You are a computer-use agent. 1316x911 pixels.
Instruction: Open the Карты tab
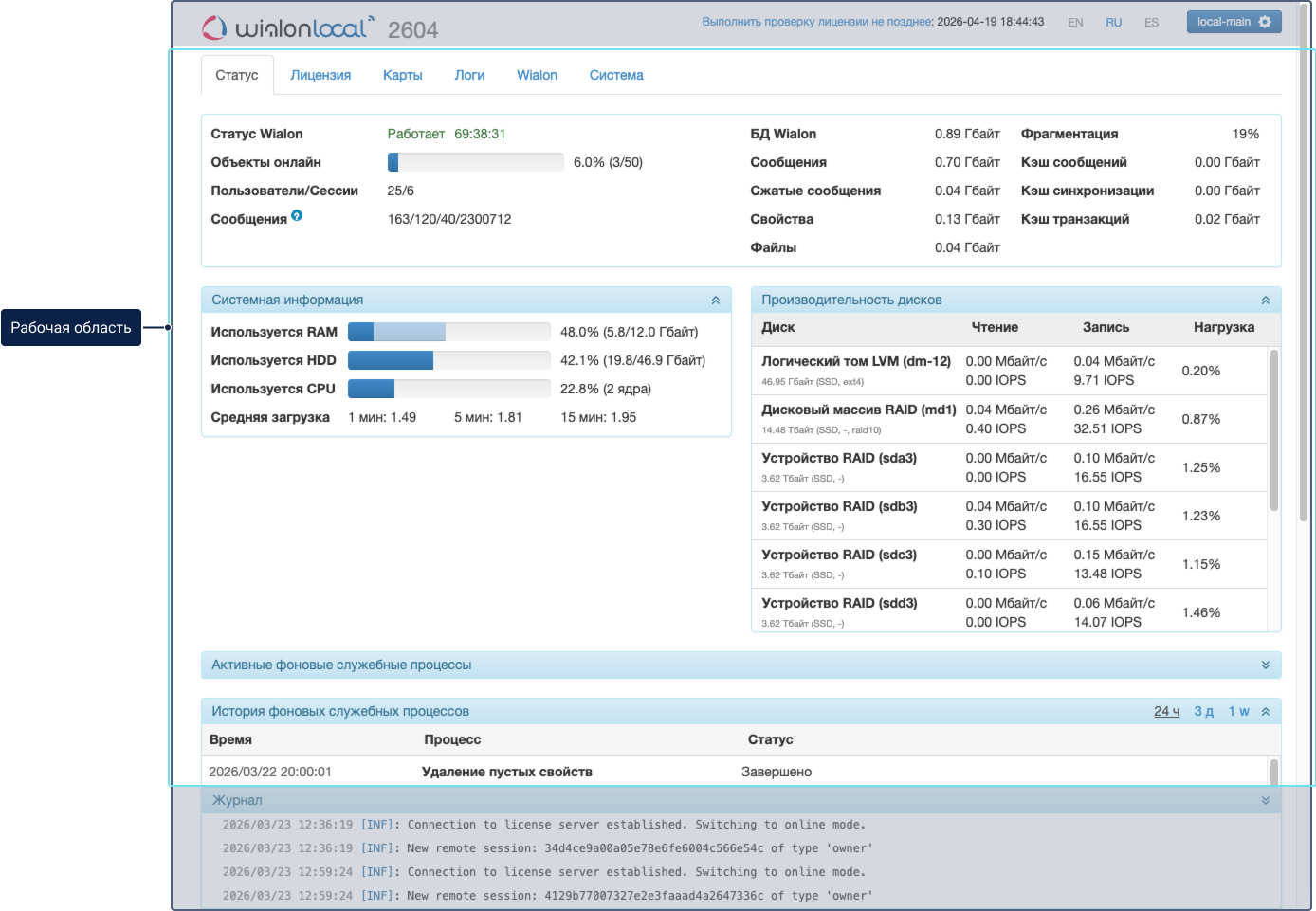point(403,75)
